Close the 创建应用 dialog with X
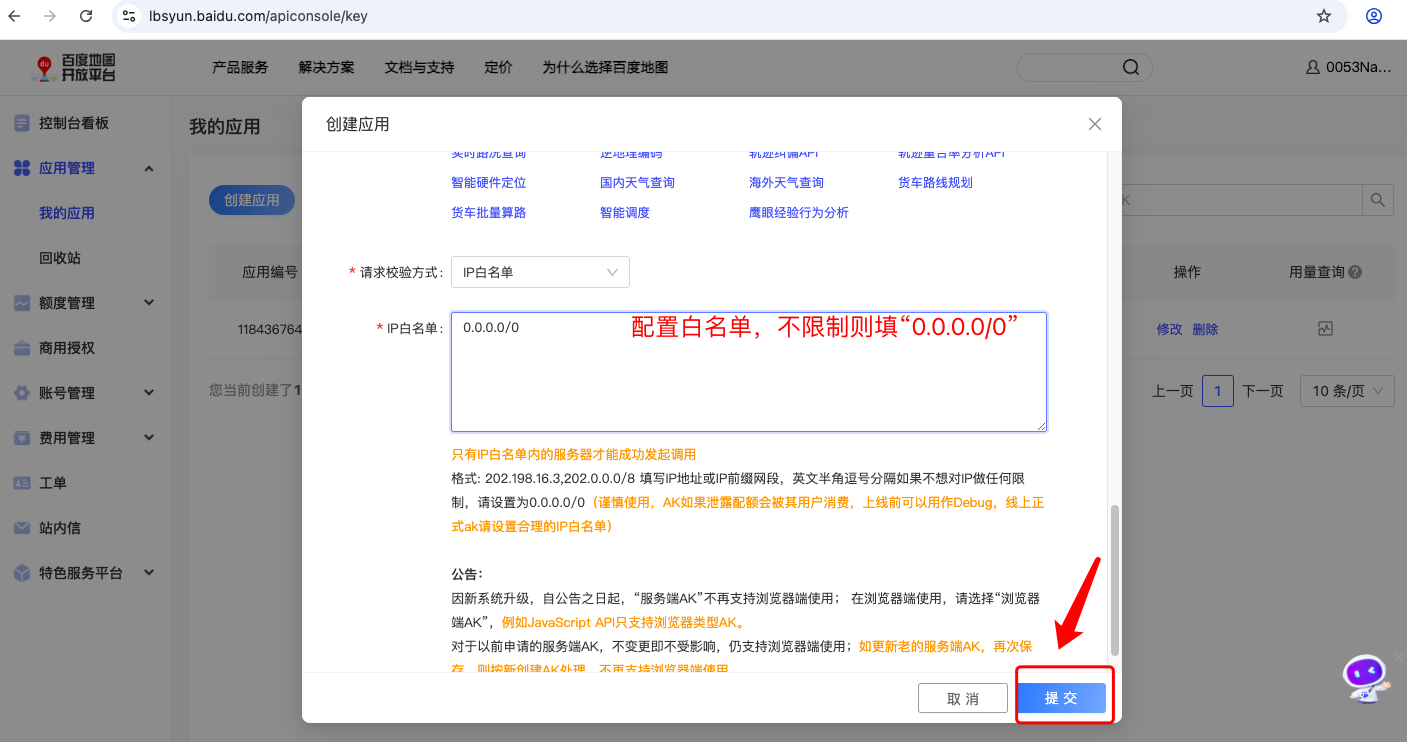Screen dimensions: 1407x742 (1095, 124)
